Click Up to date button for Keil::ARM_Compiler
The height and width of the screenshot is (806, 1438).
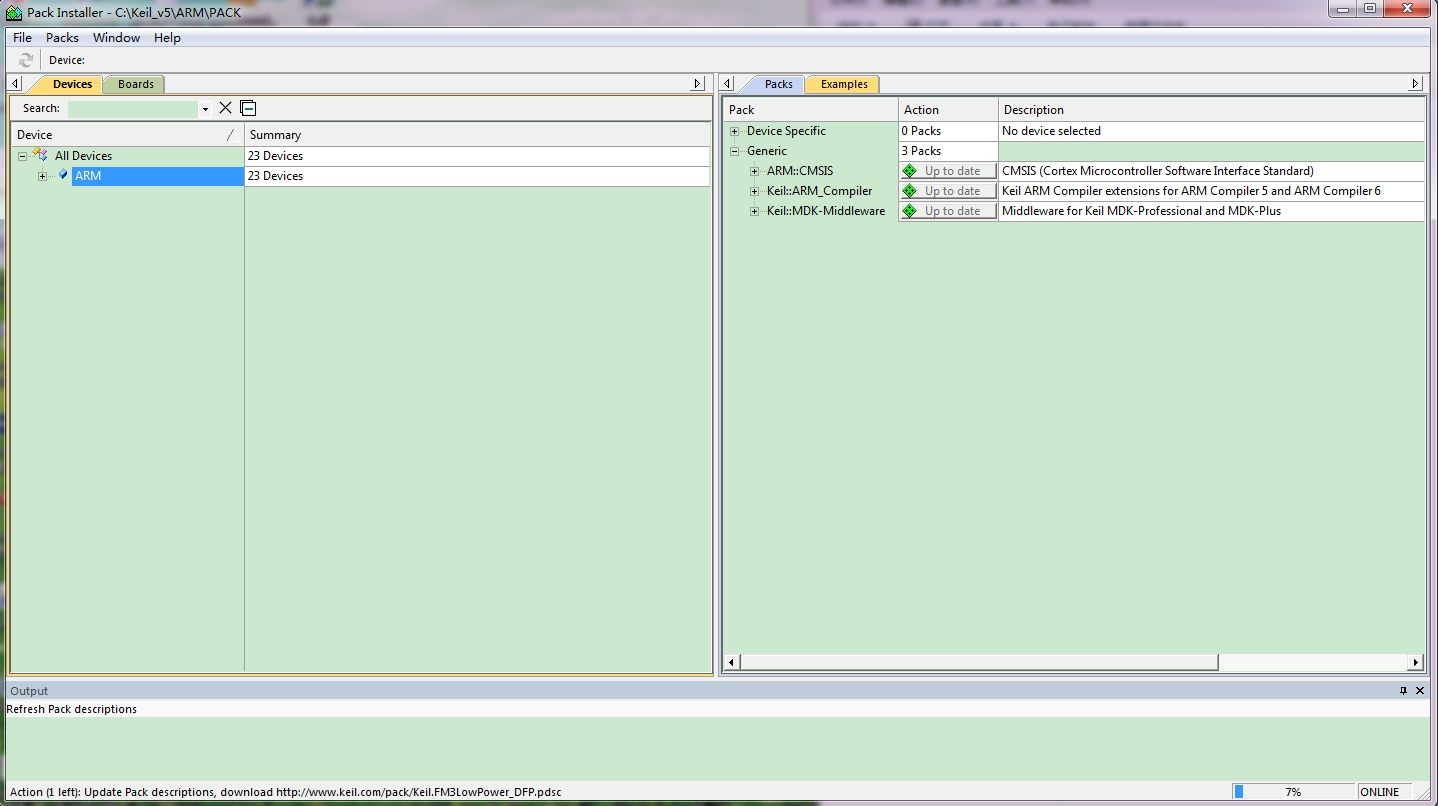click(x=948, y=191)
